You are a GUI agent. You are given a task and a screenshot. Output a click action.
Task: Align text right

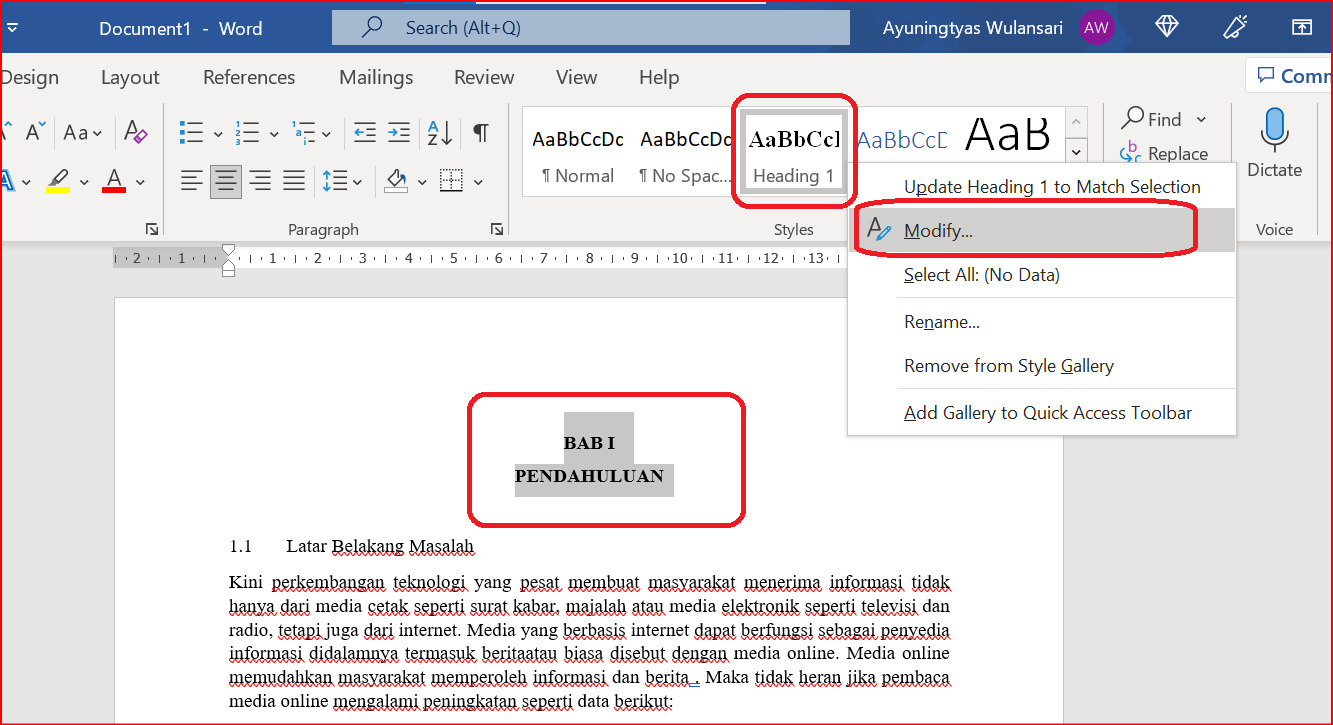[x=260, y=181]
